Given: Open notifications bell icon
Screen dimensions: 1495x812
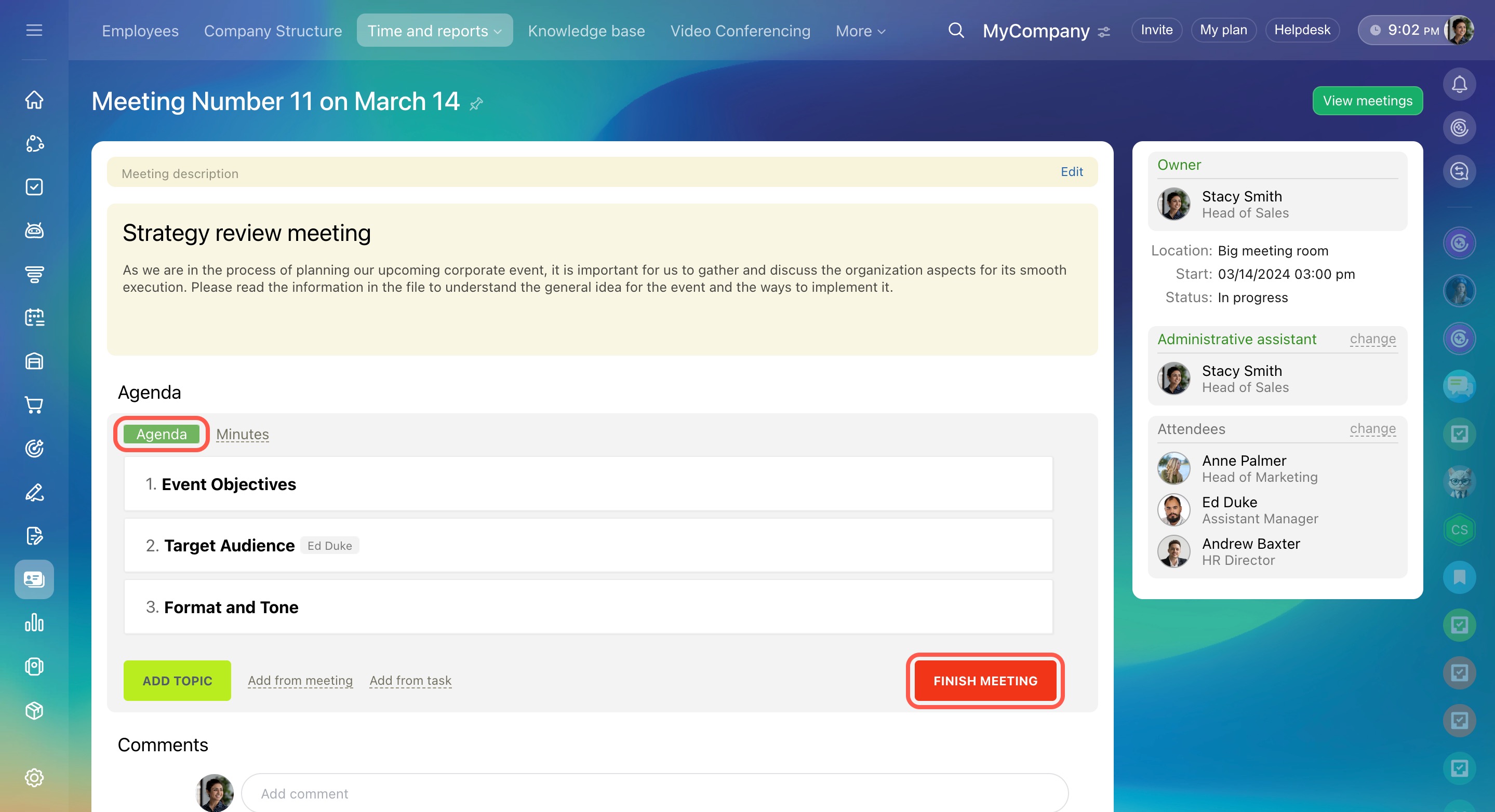Looking at the screenshot, I should pyautogui.click(x=1459, y=85).
